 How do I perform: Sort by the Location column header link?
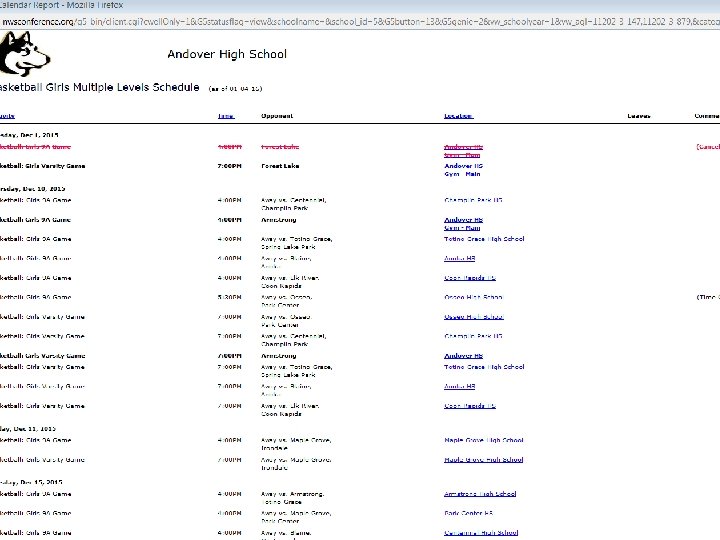[458, 116]
